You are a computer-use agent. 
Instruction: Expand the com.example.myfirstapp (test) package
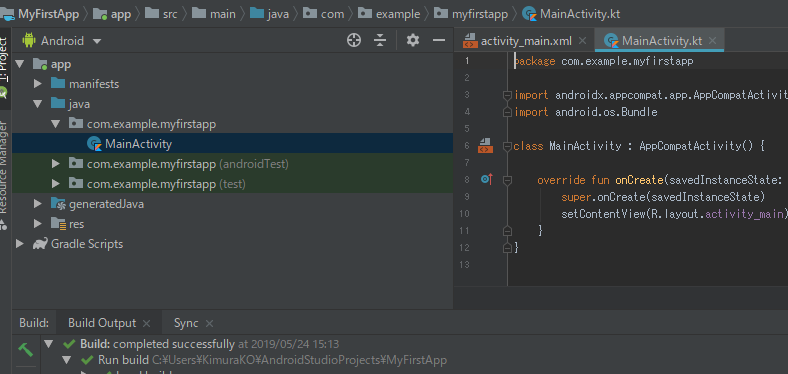coord(56,184)
